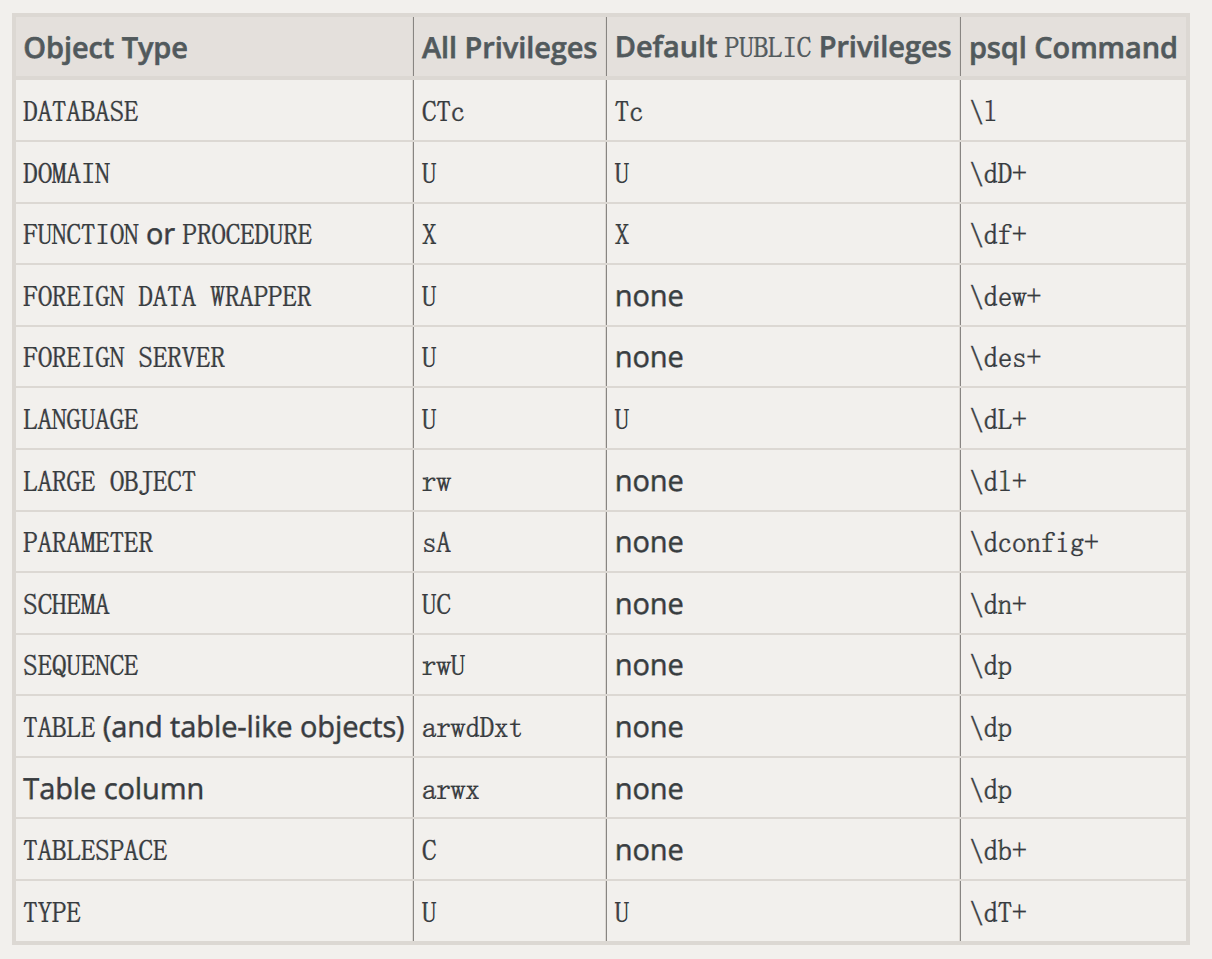Screen dimensions: 1212x959
Task: Click the psql Command column header
Action: coord(1073,48)
